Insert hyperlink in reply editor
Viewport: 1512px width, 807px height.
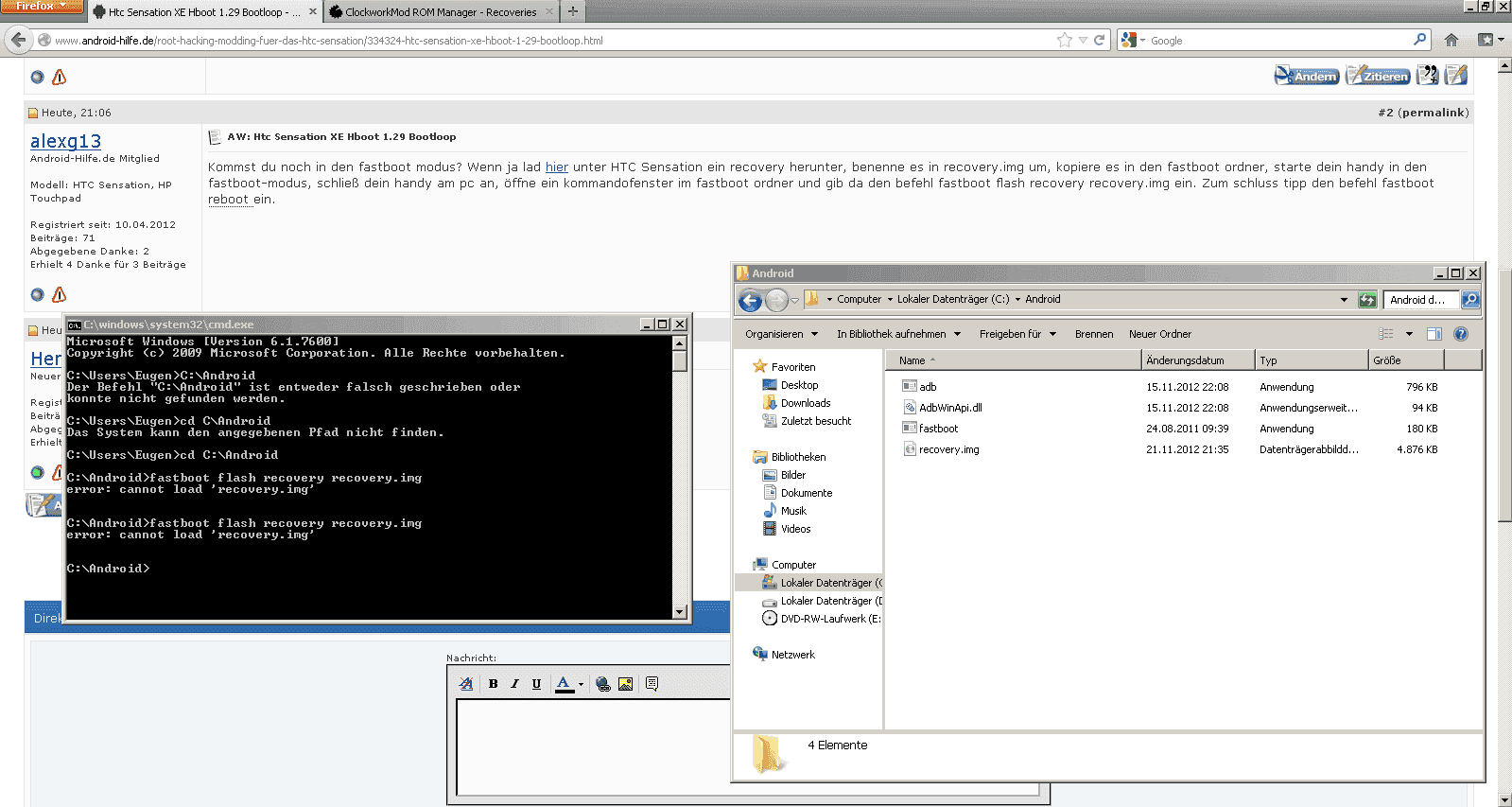(603, 683)
